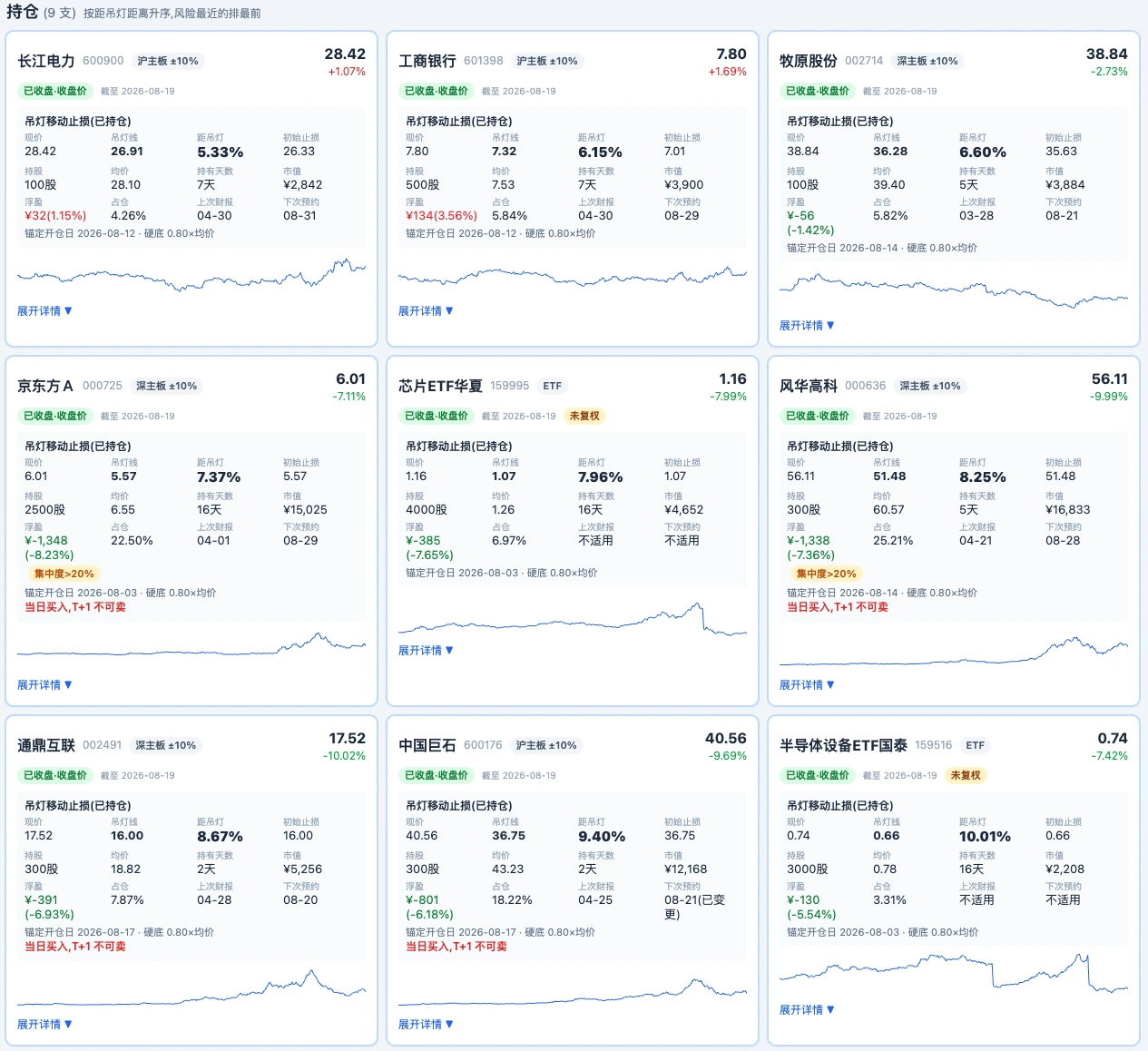The width and height of the screenshot is (1148, 1051).
Task: Click stock code 600176
Action: (x=483, y=745)
